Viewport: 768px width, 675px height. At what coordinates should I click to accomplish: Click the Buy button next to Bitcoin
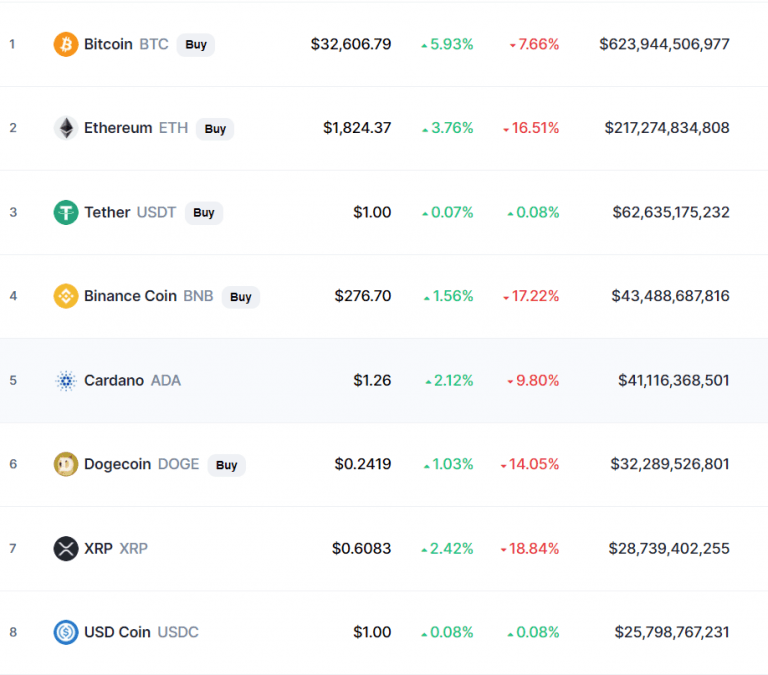pyautogui.click(x=196, y=45)
